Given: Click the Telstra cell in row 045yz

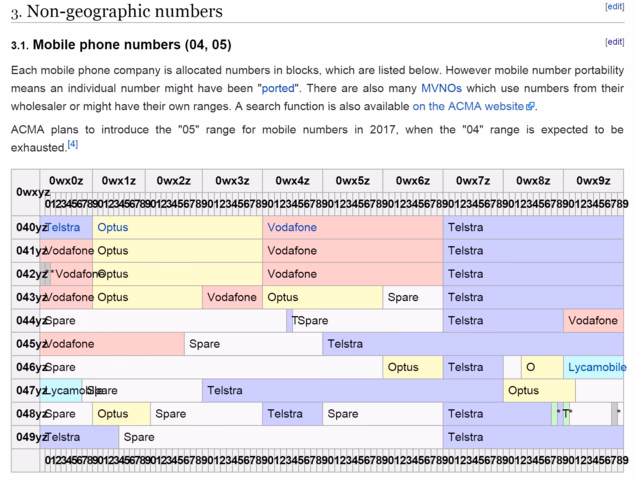Looking at the screenshot, I should click(473, 344).
